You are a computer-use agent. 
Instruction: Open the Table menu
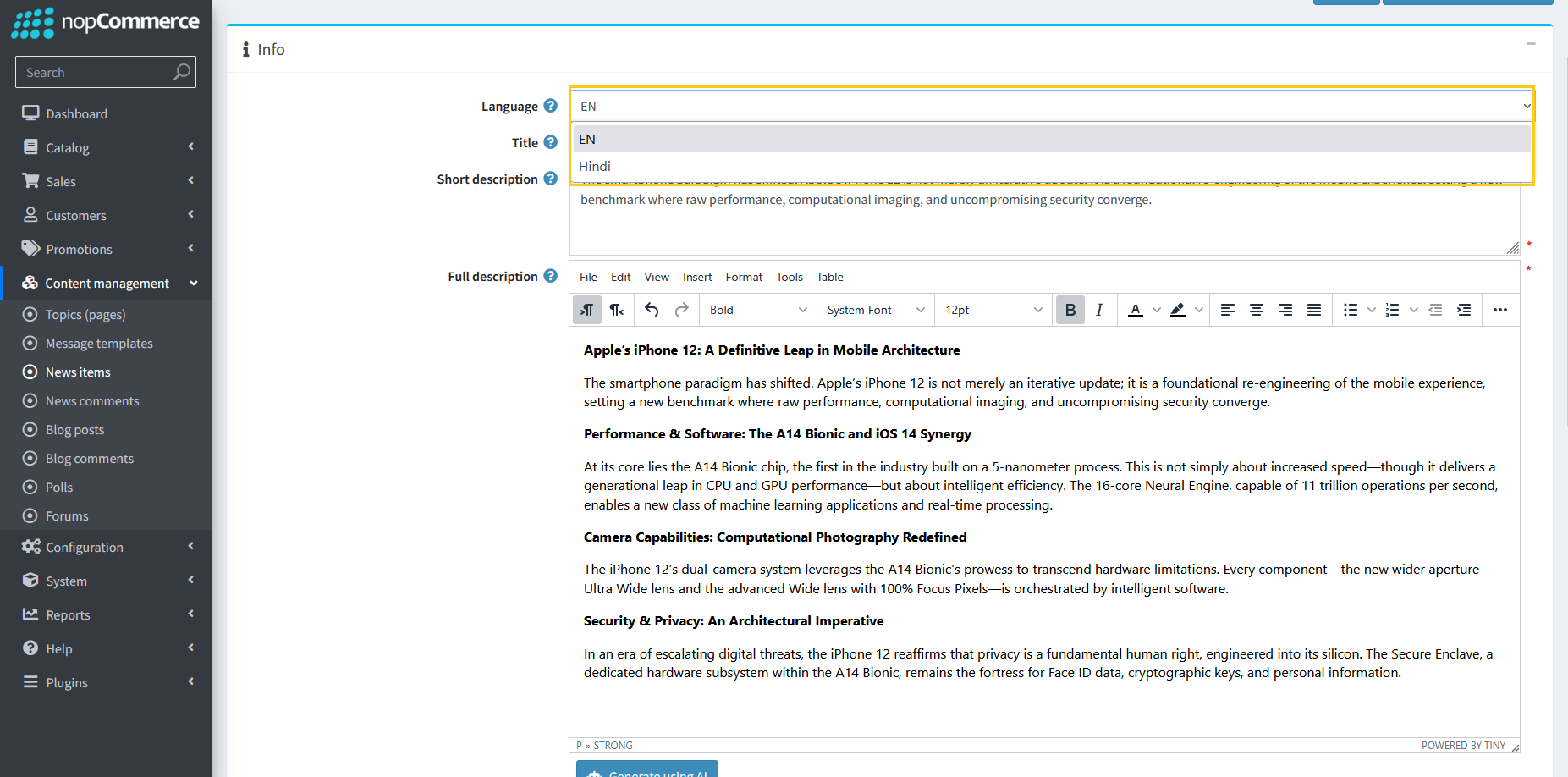click(x=828, y=277)
